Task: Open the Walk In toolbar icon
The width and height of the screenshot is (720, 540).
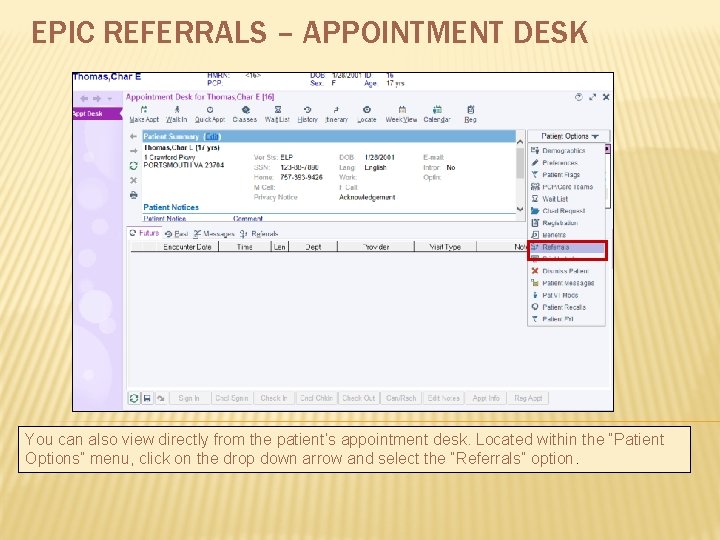Action: coord(177,114)
